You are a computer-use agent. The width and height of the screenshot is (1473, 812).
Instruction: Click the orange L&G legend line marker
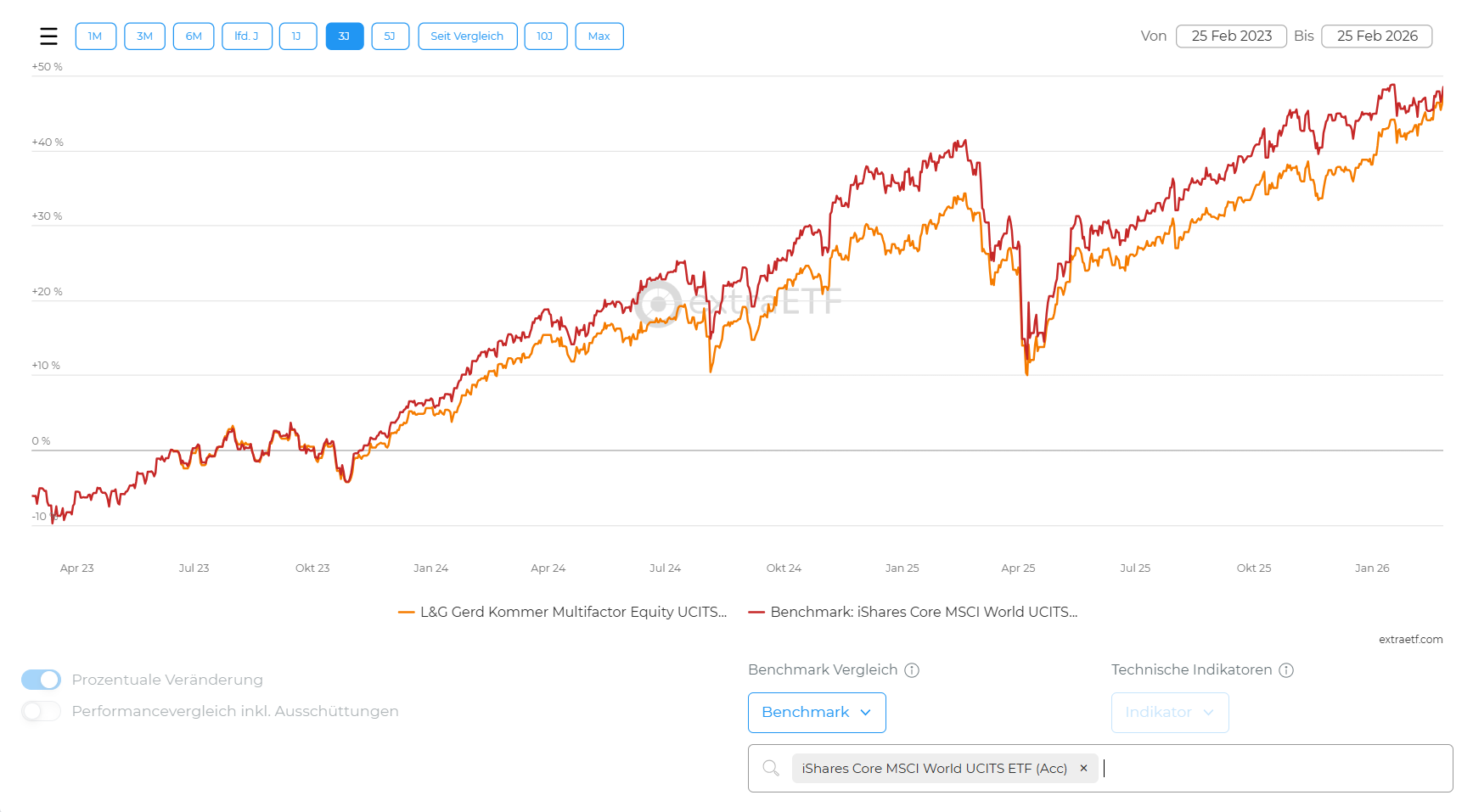coord(407,612)
